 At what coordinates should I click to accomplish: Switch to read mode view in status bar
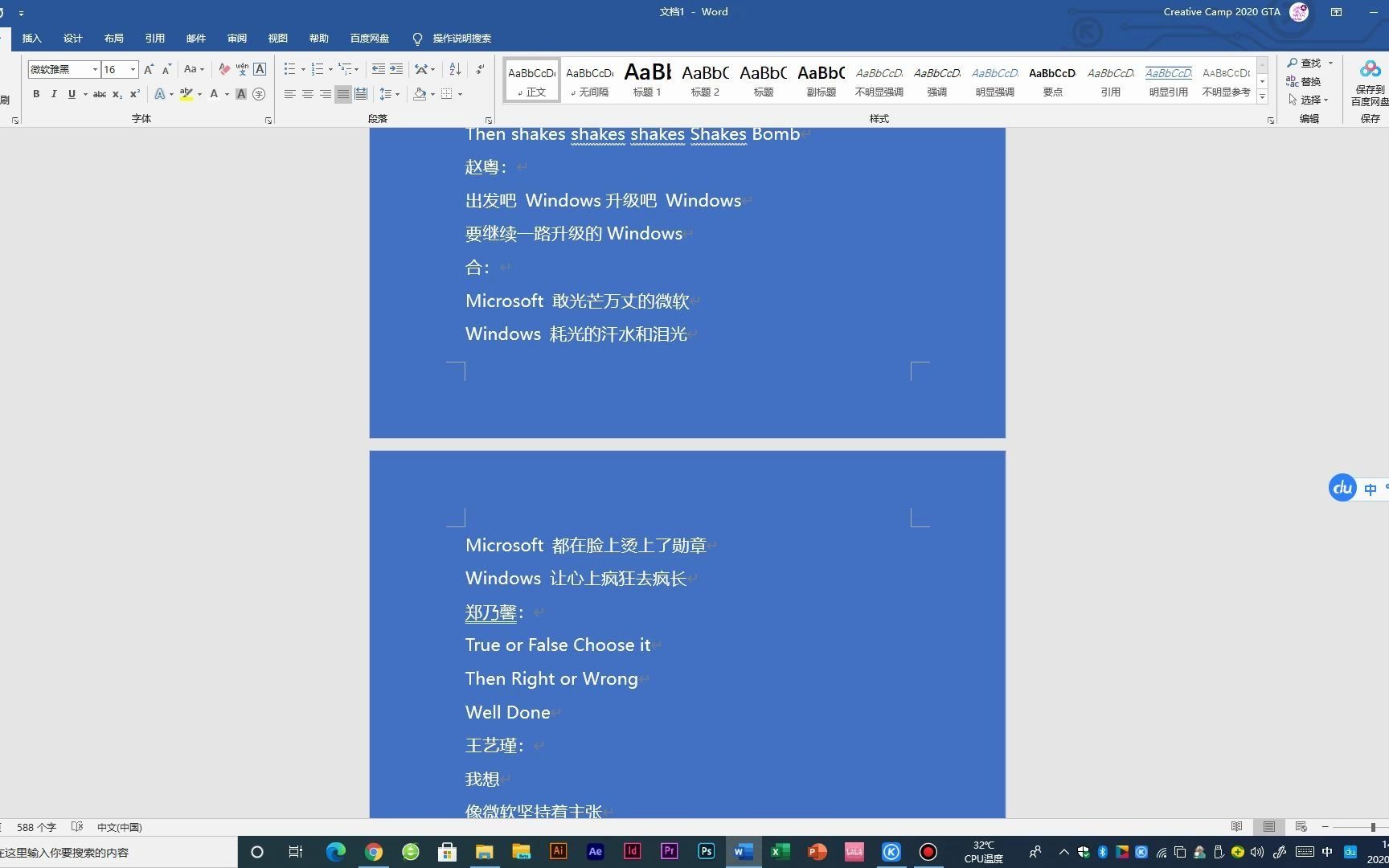coord(1237,827)
